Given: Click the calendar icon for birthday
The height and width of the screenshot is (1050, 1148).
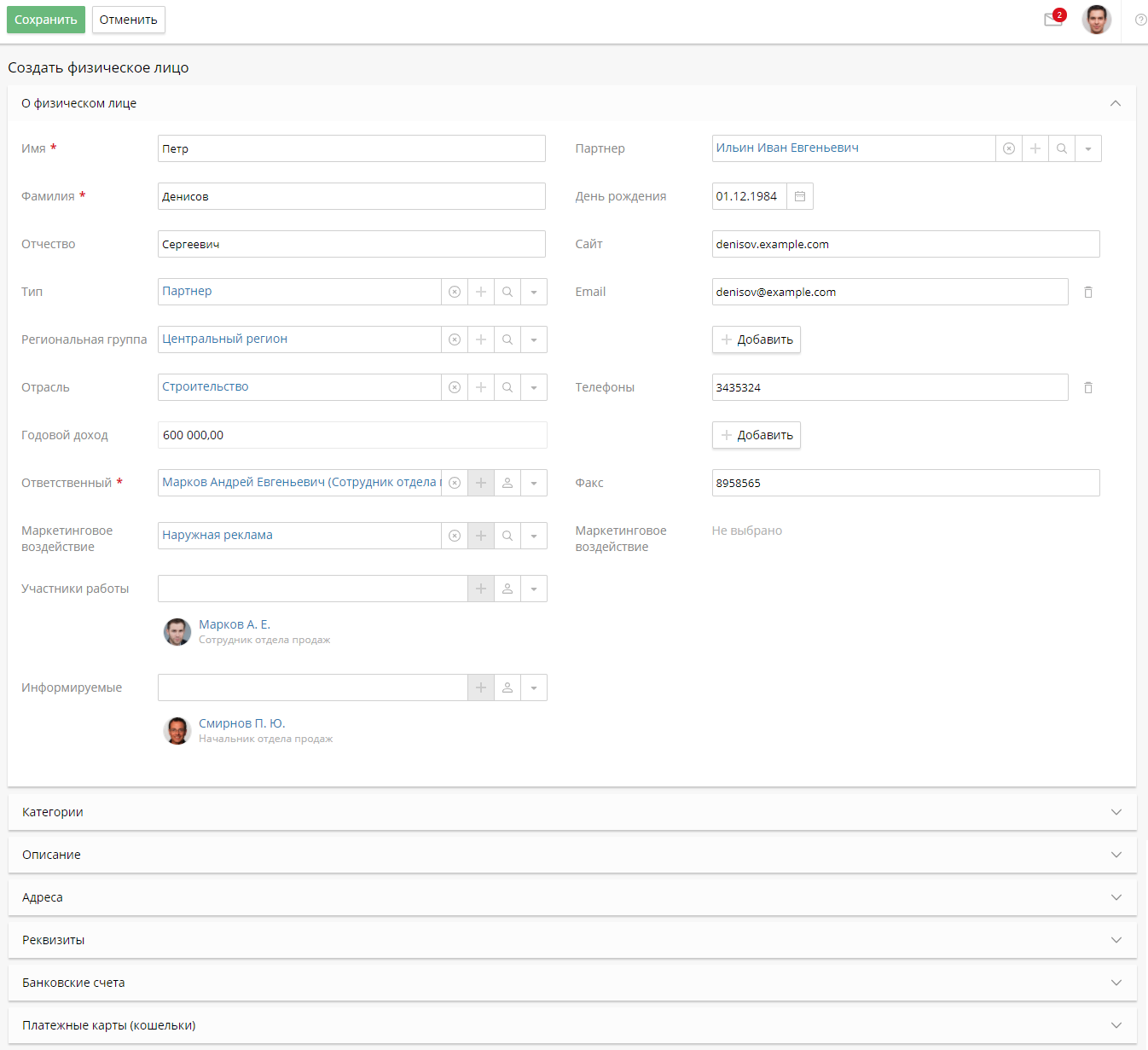Looking at the screenshot, I should [x=800, y=196].
